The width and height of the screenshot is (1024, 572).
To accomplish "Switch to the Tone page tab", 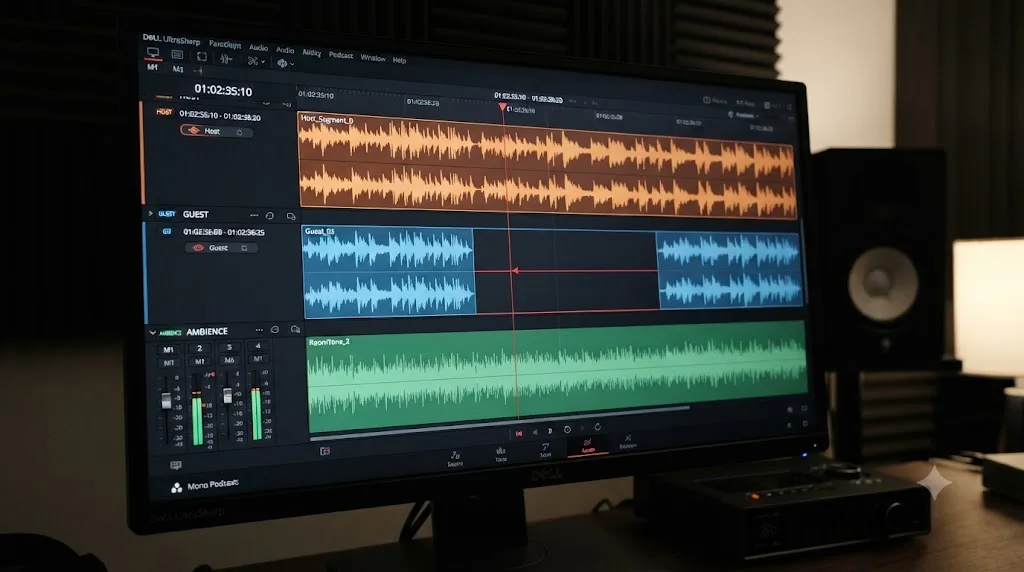I will (x=501, y=454).
